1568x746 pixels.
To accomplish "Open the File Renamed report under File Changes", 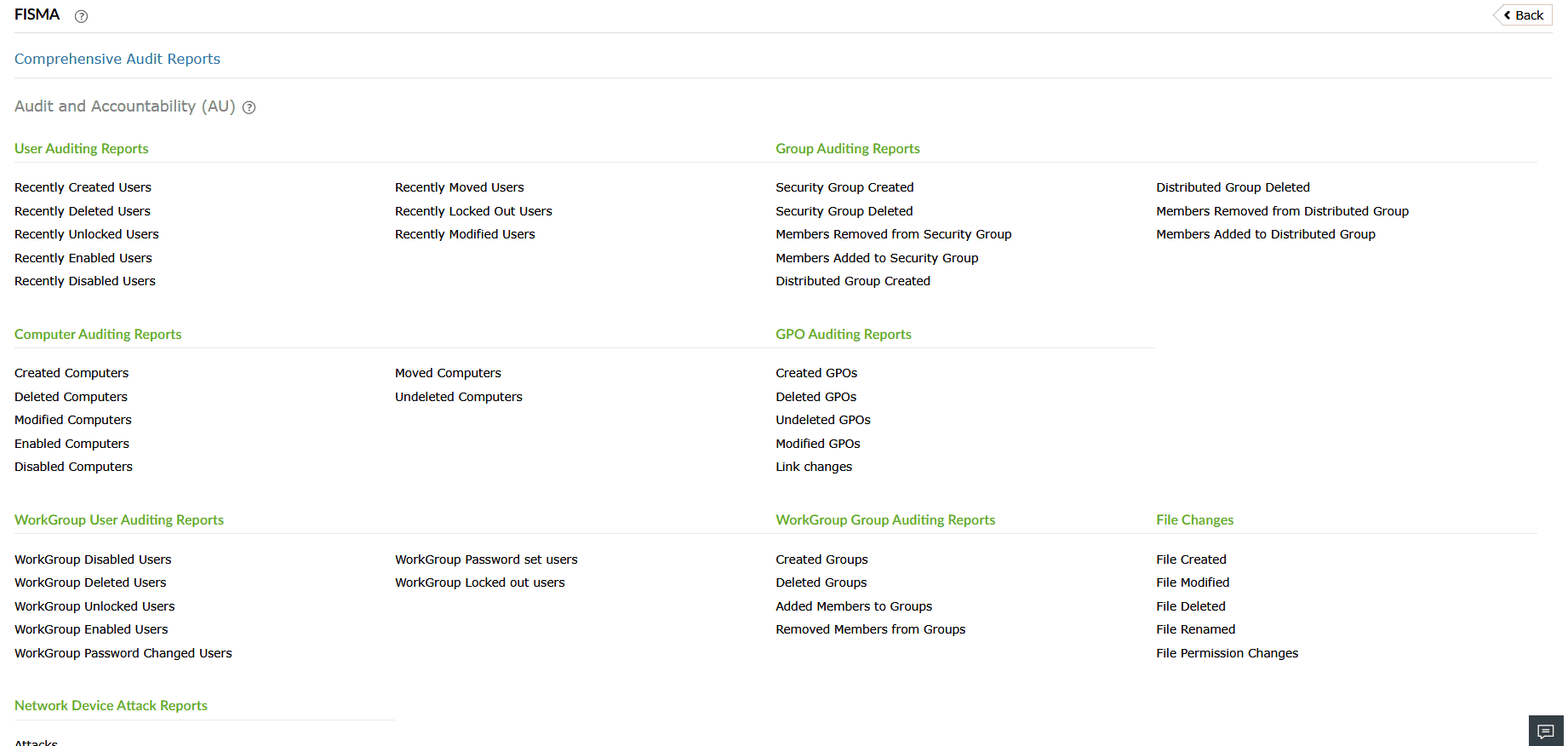I will (x=1195, y=629).
